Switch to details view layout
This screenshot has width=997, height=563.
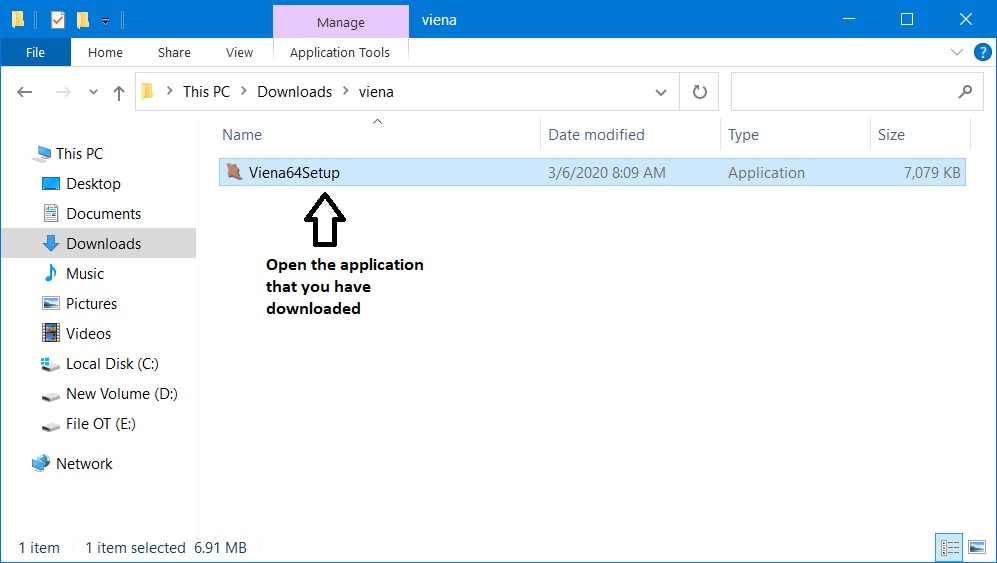[x=949, y=548]
